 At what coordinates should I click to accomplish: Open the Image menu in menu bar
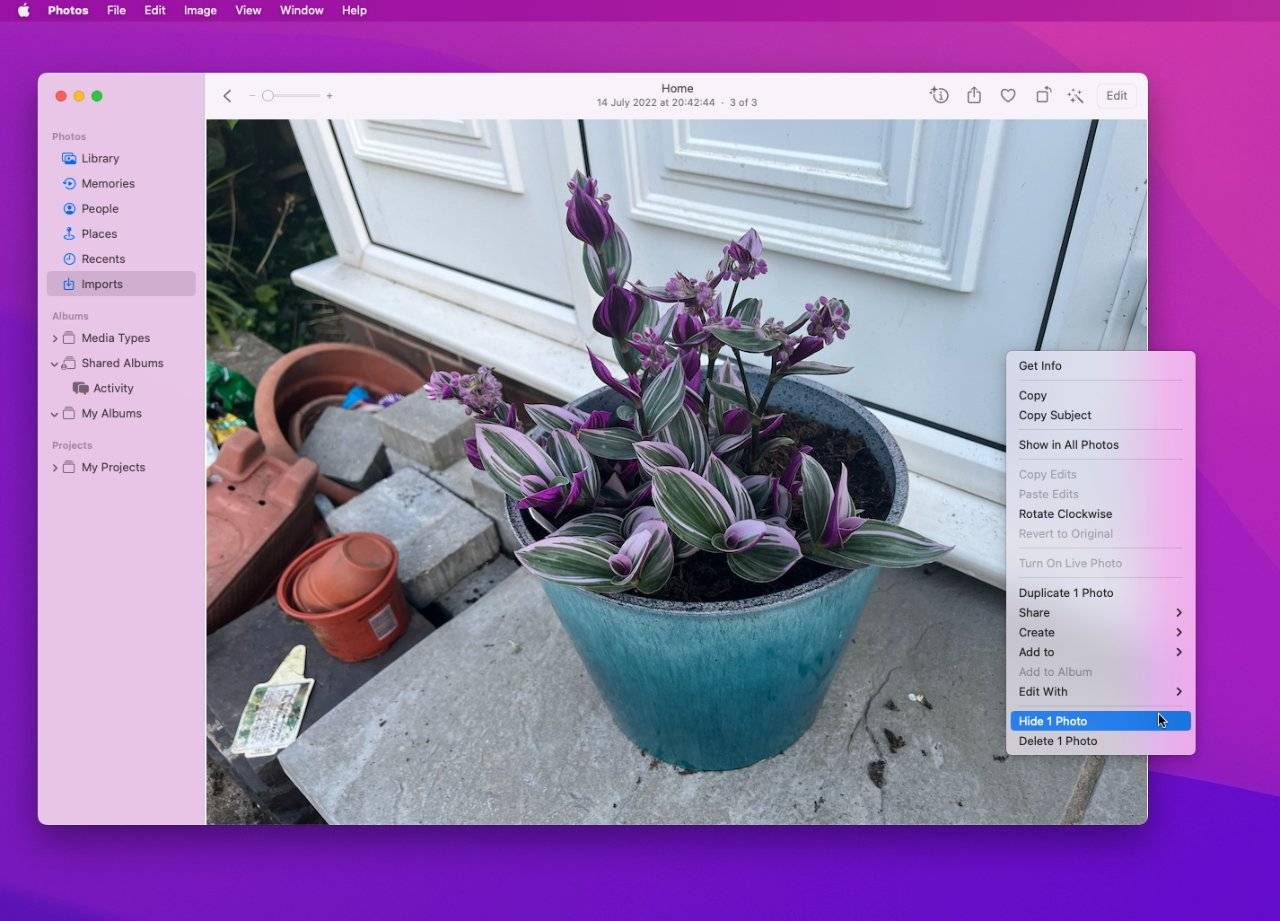point(200,10)
